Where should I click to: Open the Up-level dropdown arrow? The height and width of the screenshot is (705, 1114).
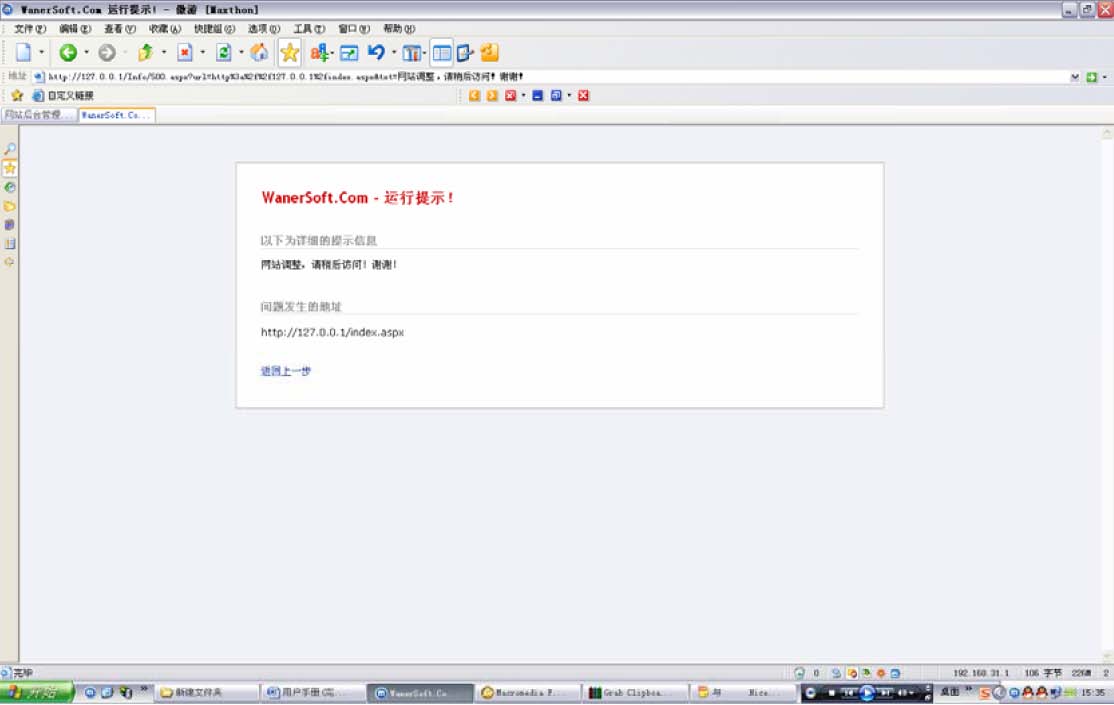coord(163,53)
